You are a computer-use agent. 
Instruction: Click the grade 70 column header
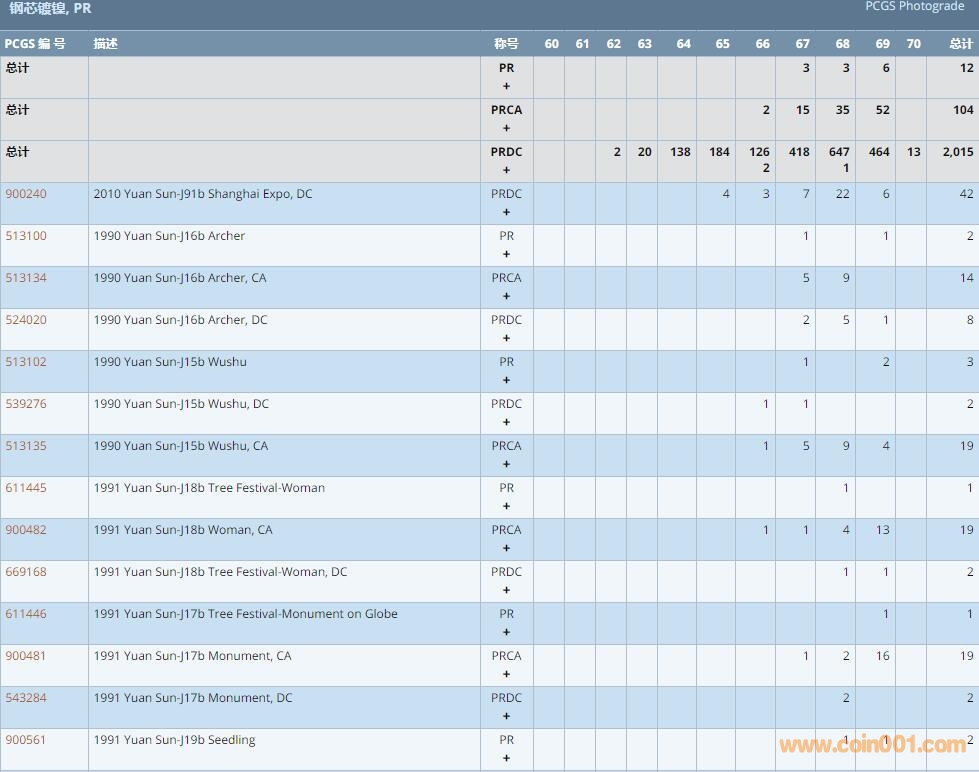click(x=913, y=44)
